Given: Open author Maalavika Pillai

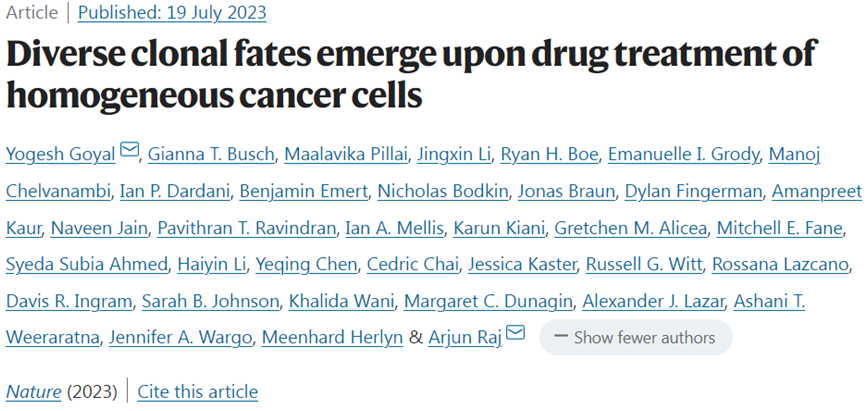Looking at the screenshot, I should 345,155.
